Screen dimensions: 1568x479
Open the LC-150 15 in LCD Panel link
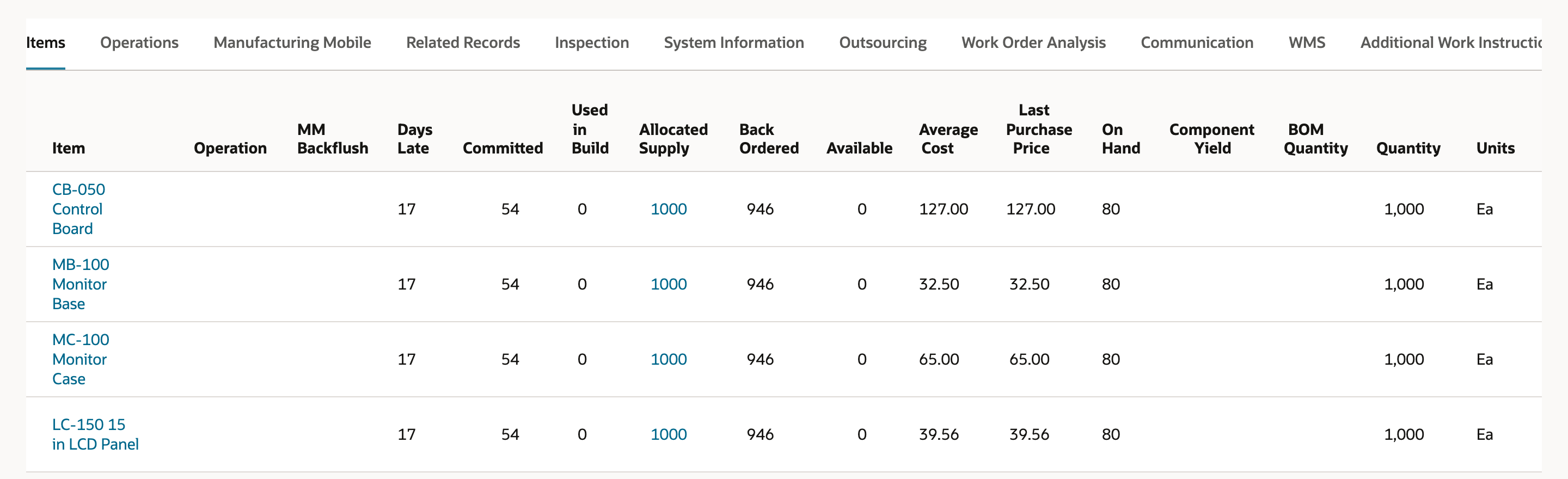point(95,434)
